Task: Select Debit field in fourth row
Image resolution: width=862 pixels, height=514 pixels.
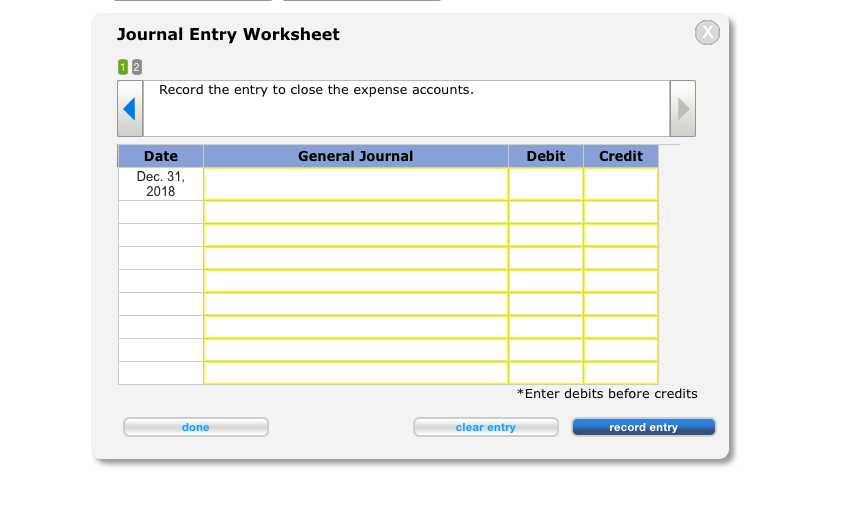Action: click(546, 258)
